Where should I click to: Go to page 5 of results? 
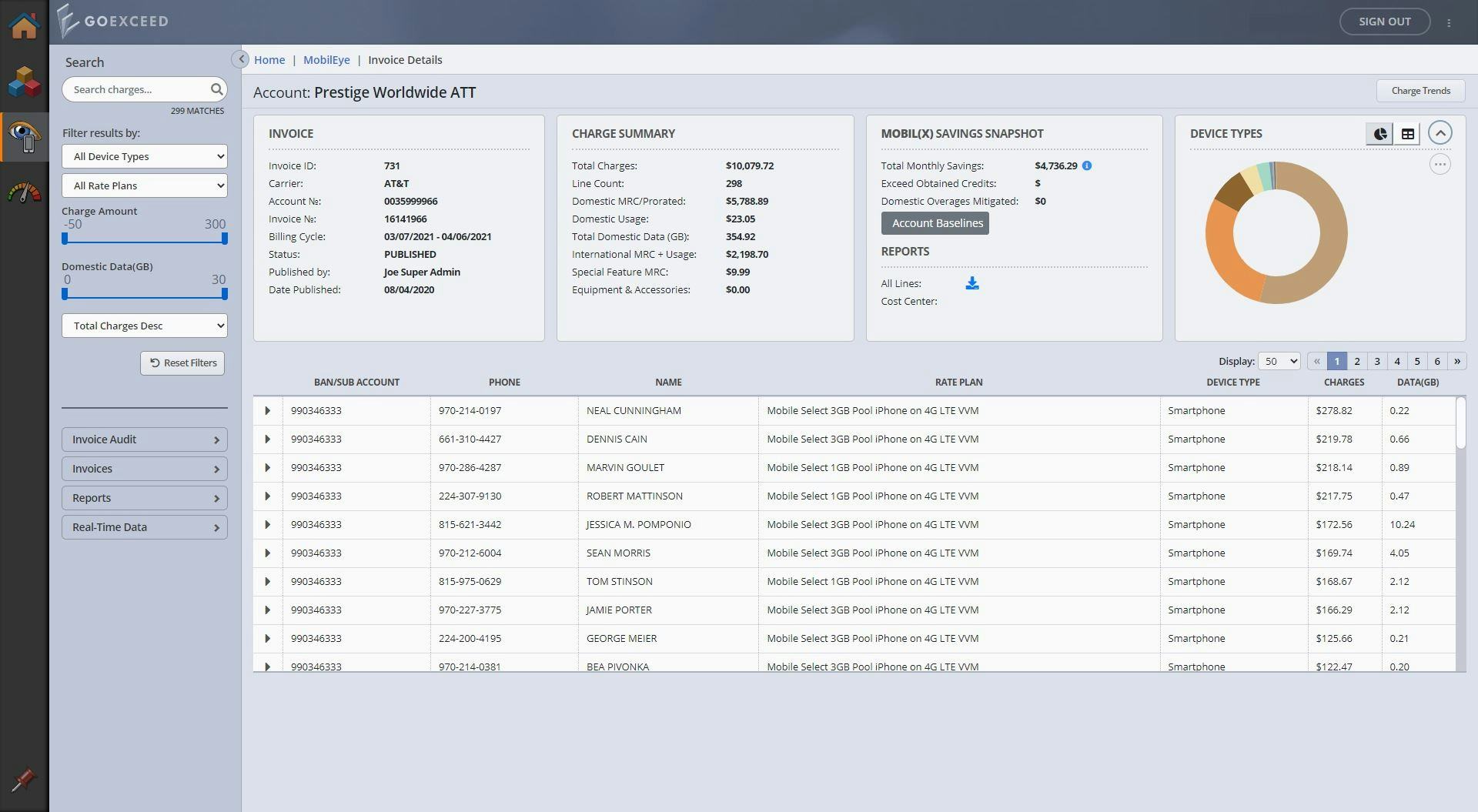(1417, 361)
